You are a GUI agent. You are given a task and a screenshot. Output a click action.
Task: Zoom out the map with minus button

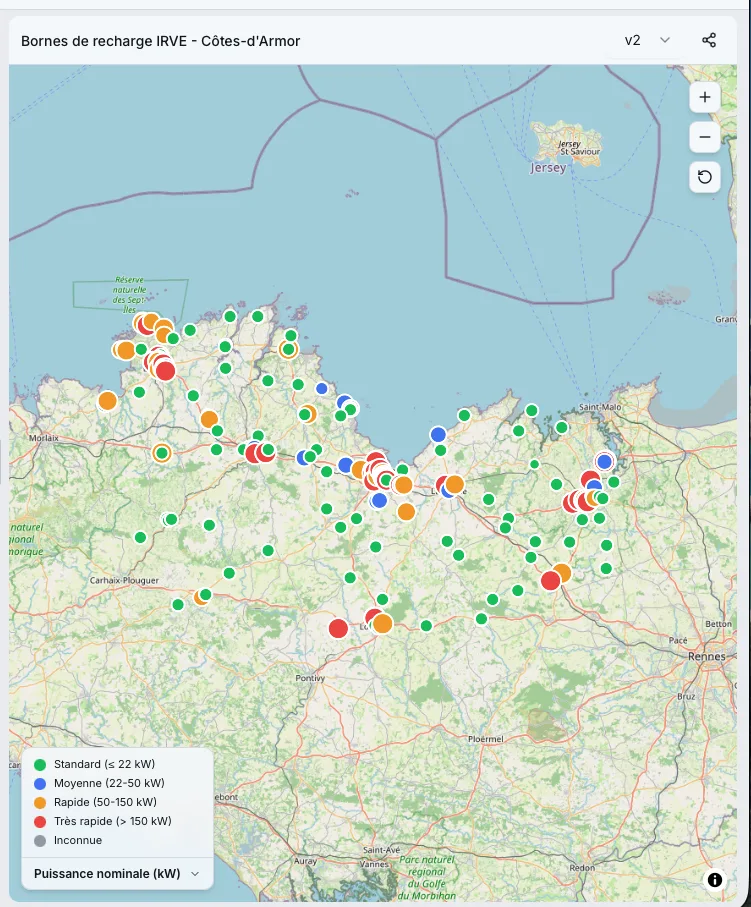tap(705, 137)
